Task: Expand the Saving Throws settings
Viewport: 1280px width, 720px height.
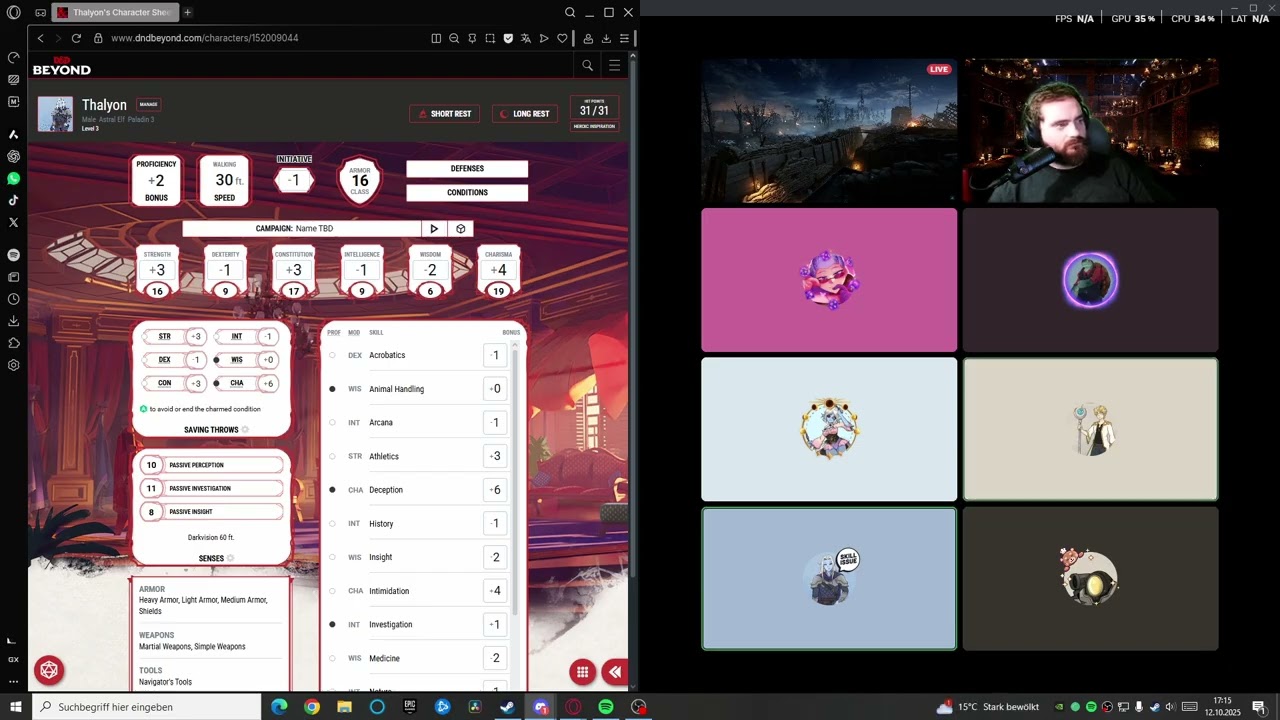Action: [245, 430]
